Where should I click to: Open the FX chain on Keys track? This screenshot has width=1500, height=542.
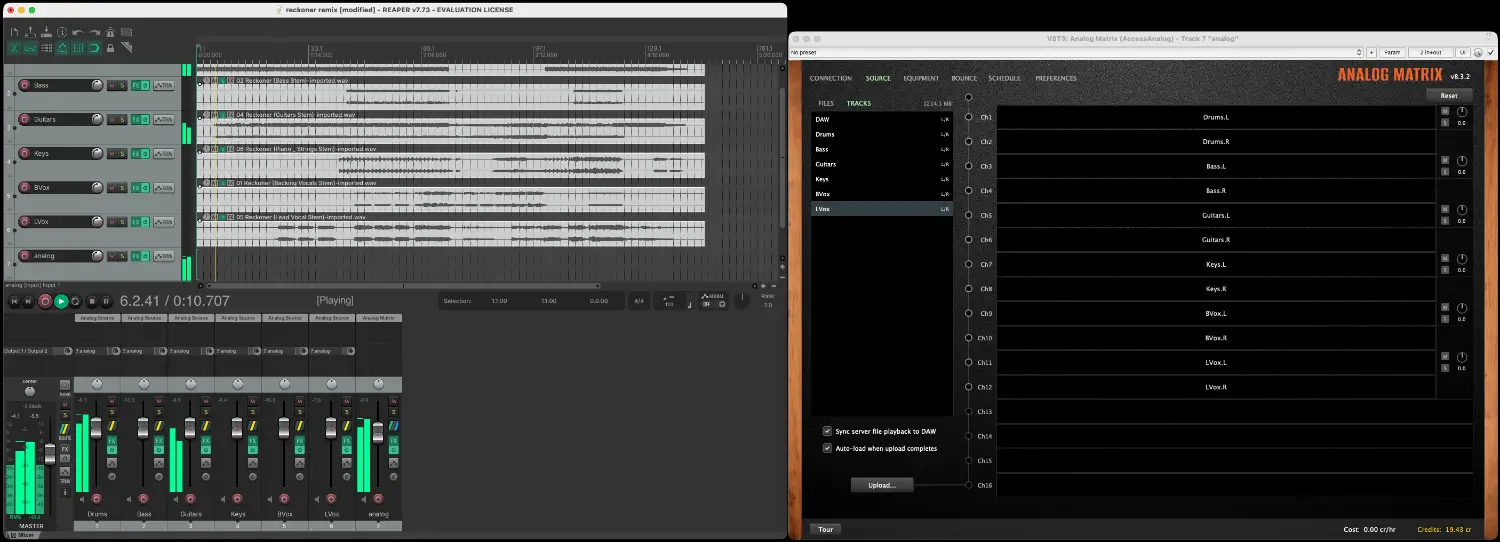[134, 153]
